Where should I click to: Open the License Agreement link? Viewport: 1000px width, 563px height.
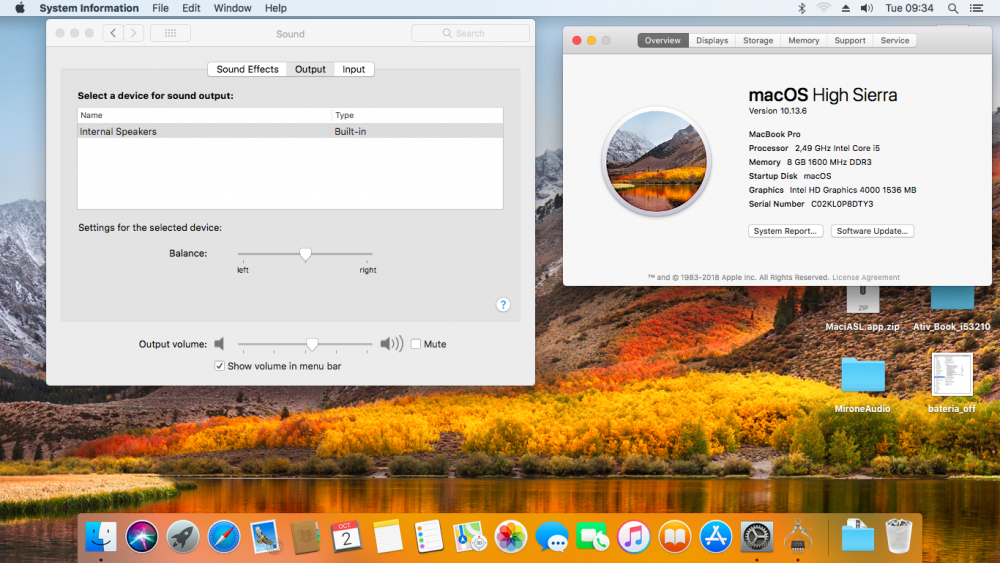click(x=865, y=277)
